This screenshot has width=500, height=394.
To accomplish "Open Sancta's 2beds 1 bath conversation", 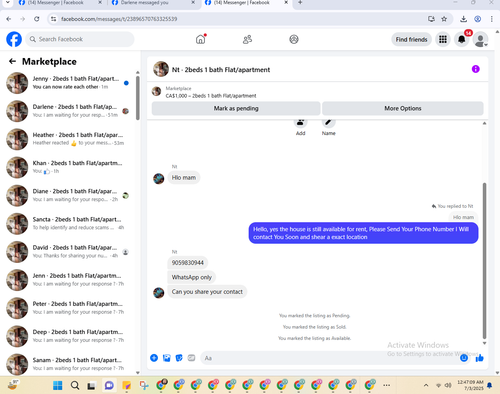I will point(68,223).
